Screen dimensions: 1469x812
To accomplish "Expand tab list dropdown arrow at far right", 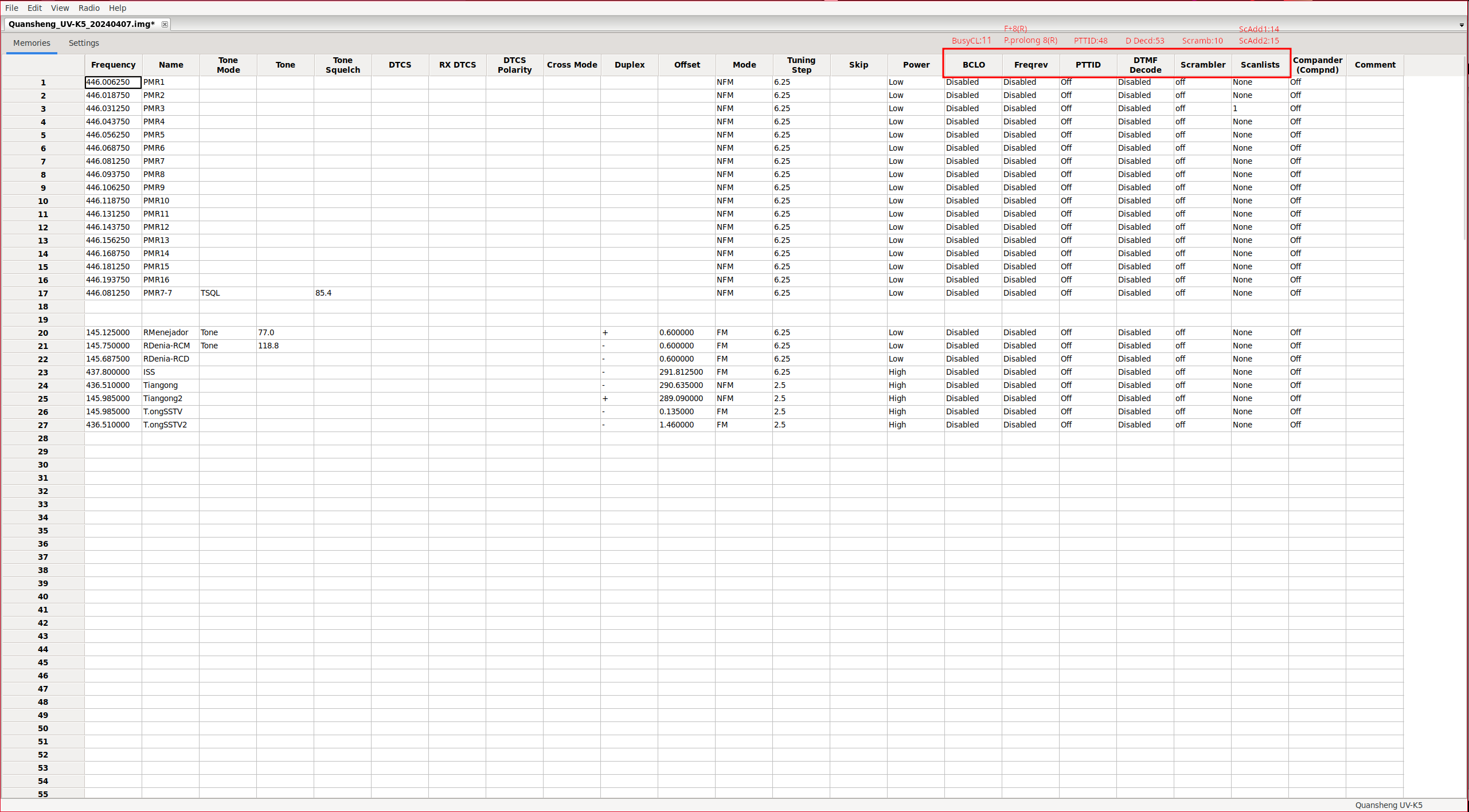I will coord(1461,25).
